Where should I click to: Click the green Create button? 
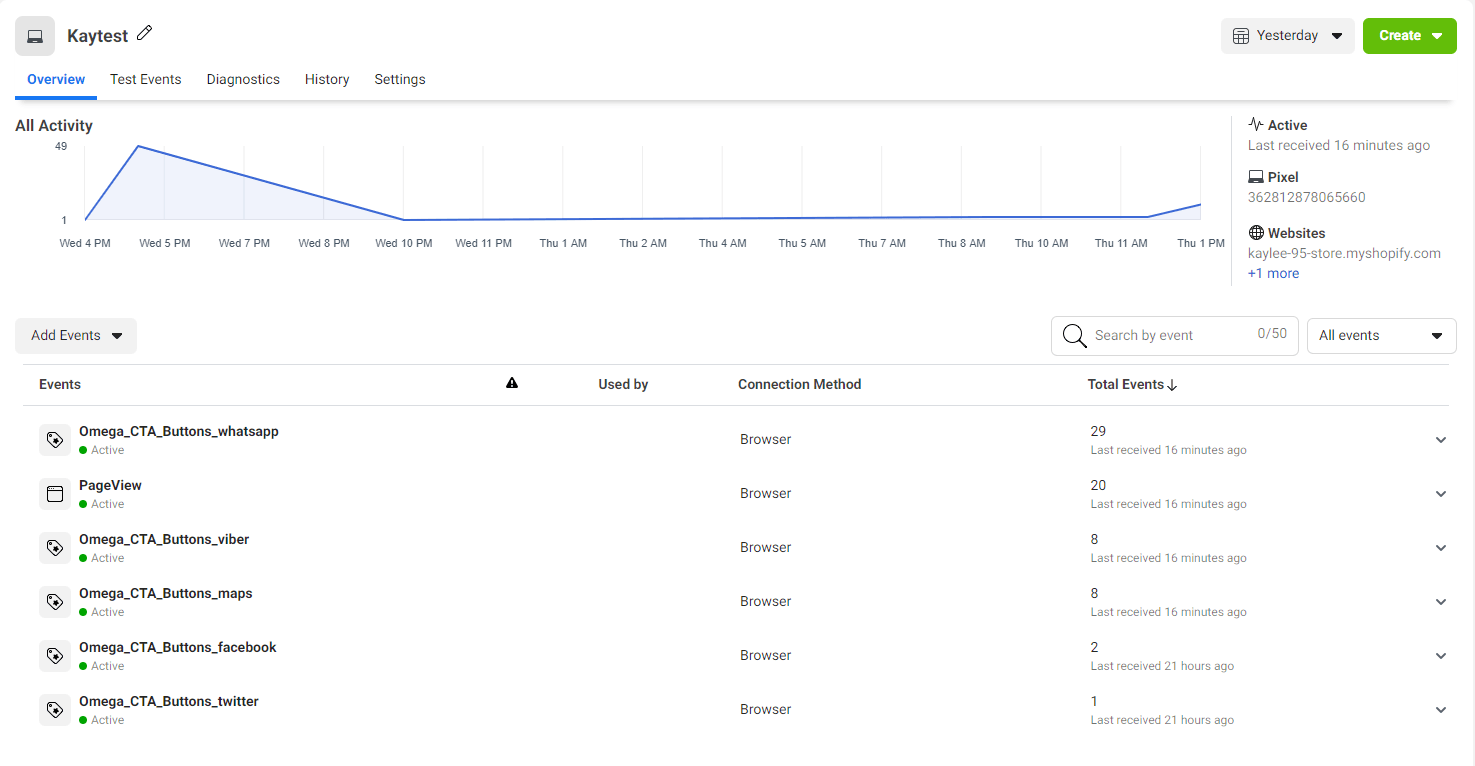tap(1409, 36)
